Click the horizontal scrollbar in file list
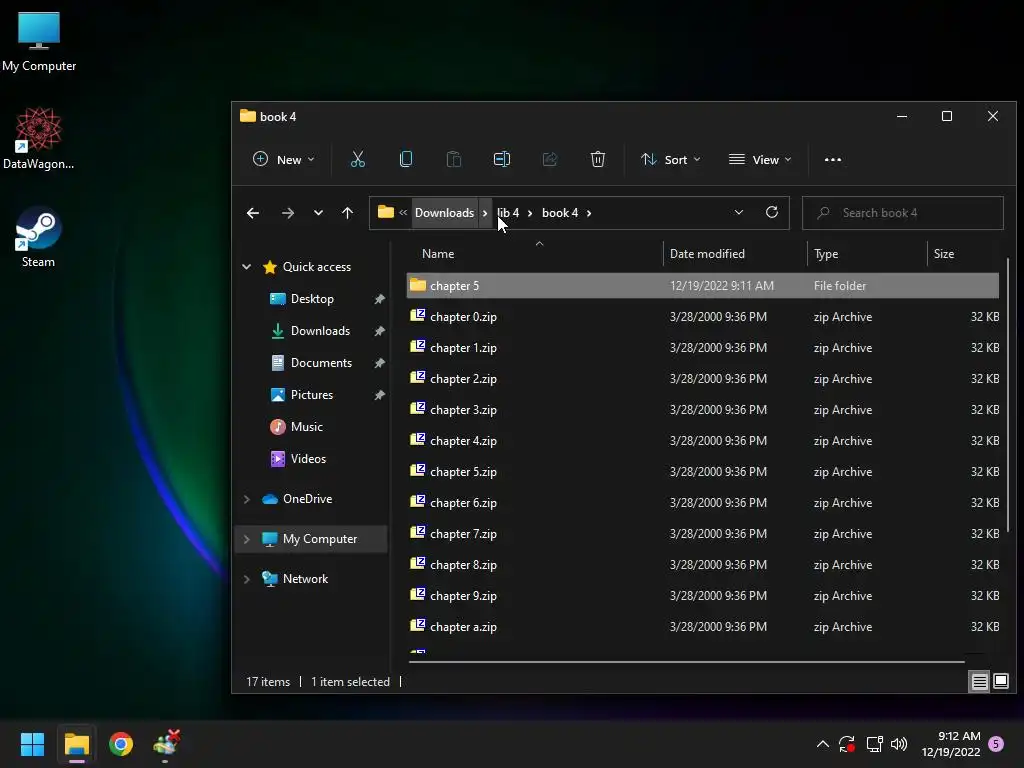Viewport: 1024px width, 768px height. (x=686, y=662)
